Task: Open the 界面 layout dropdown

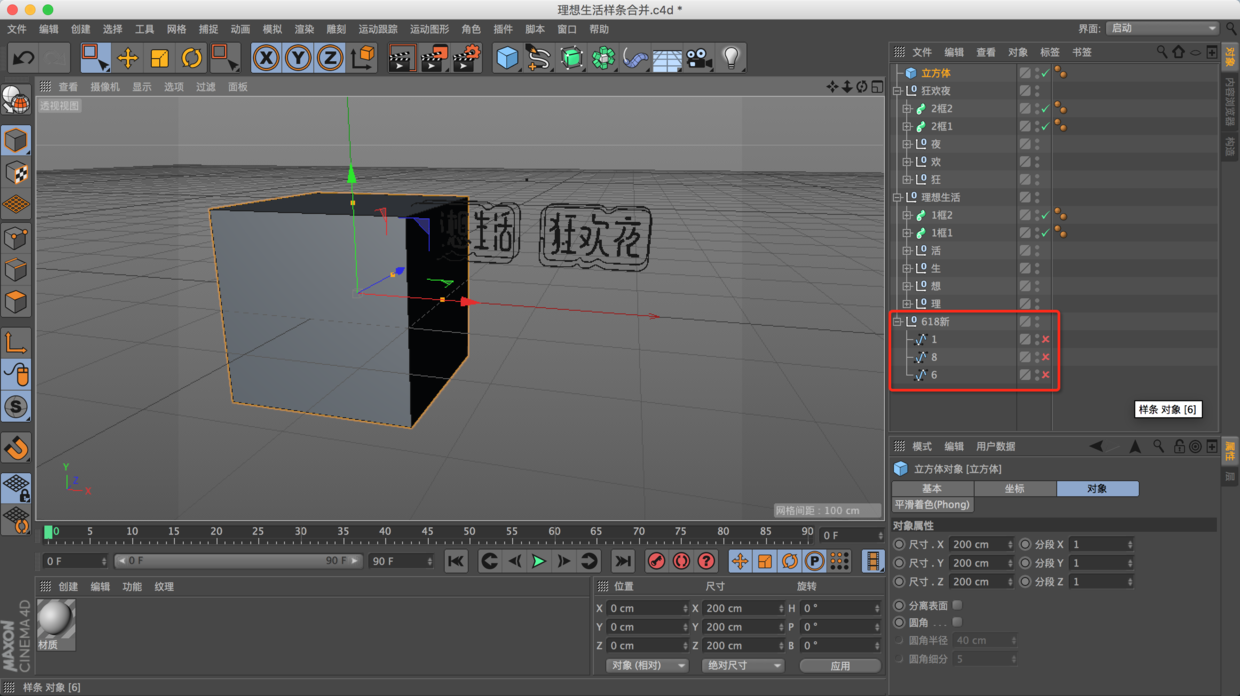Action: [1163, 28]
